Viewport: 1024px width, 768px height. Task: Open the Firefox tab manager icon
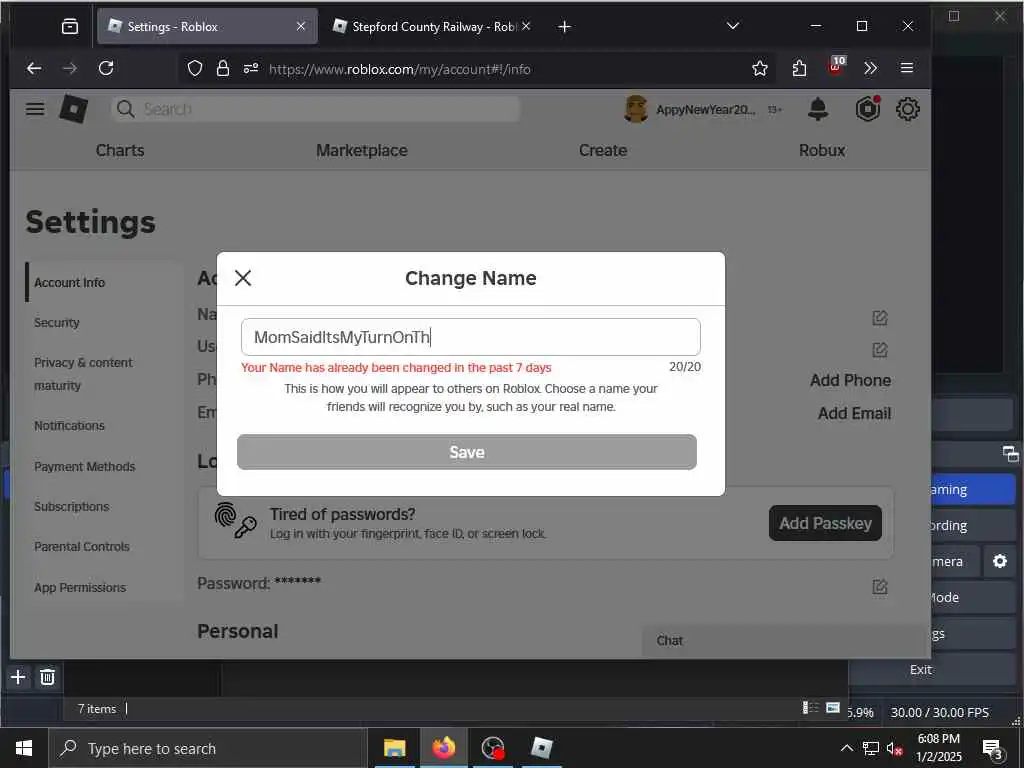[x=70, y=27]
